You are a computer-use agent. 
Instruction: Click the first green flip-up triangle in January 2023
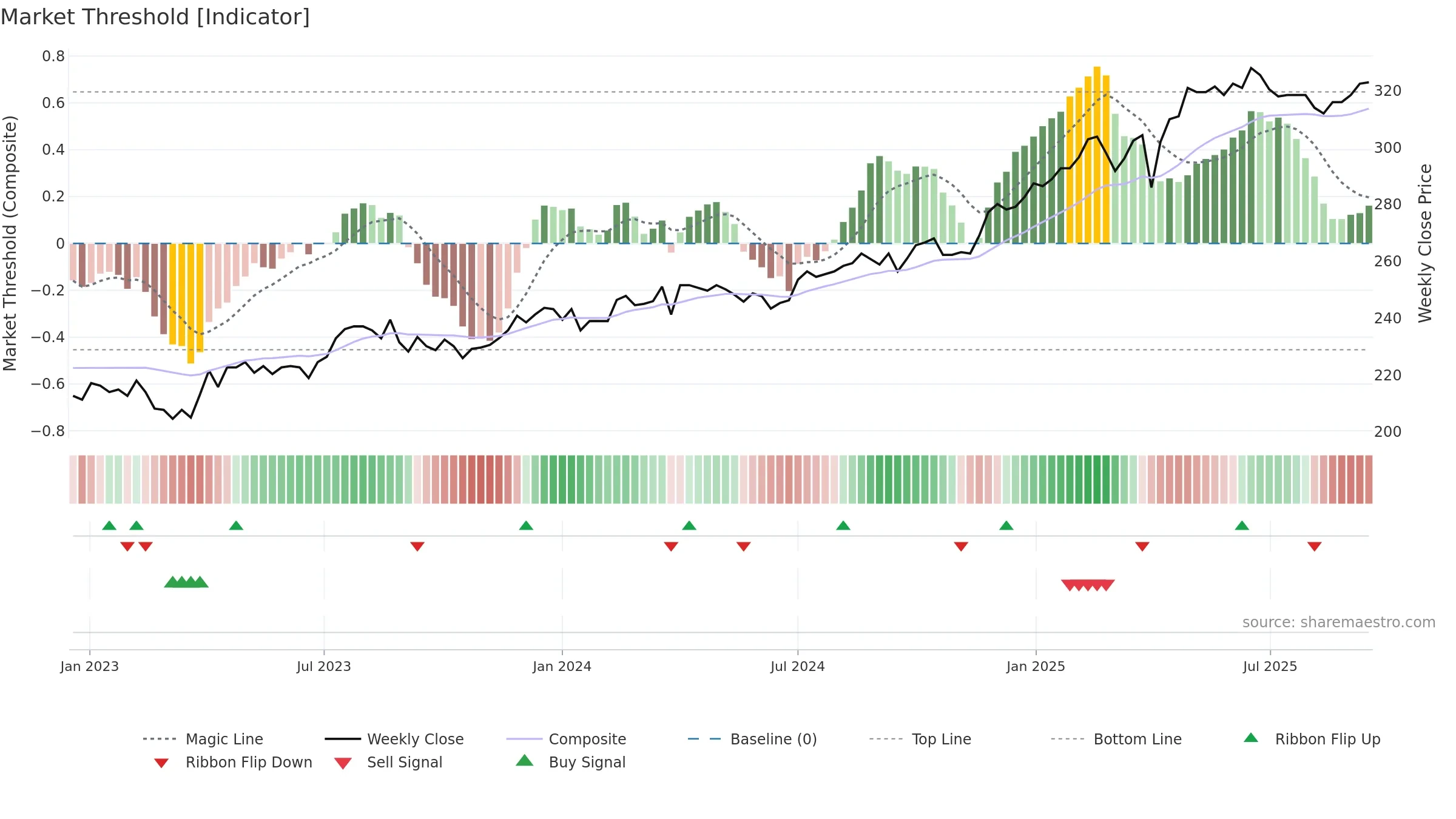(x=109, y=525)
